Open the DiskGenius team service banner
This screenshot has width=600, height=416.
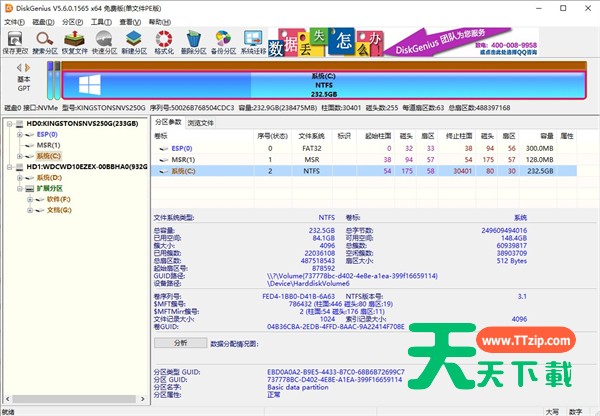pyautogui.click(x=461, y=42)
